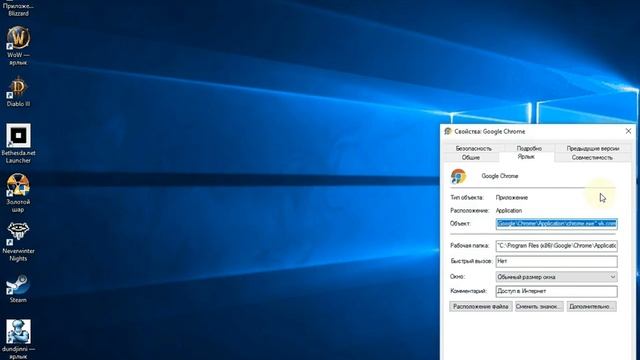
Task: Close the Chrome properties dialog
Action: click(x=628, y=131)
